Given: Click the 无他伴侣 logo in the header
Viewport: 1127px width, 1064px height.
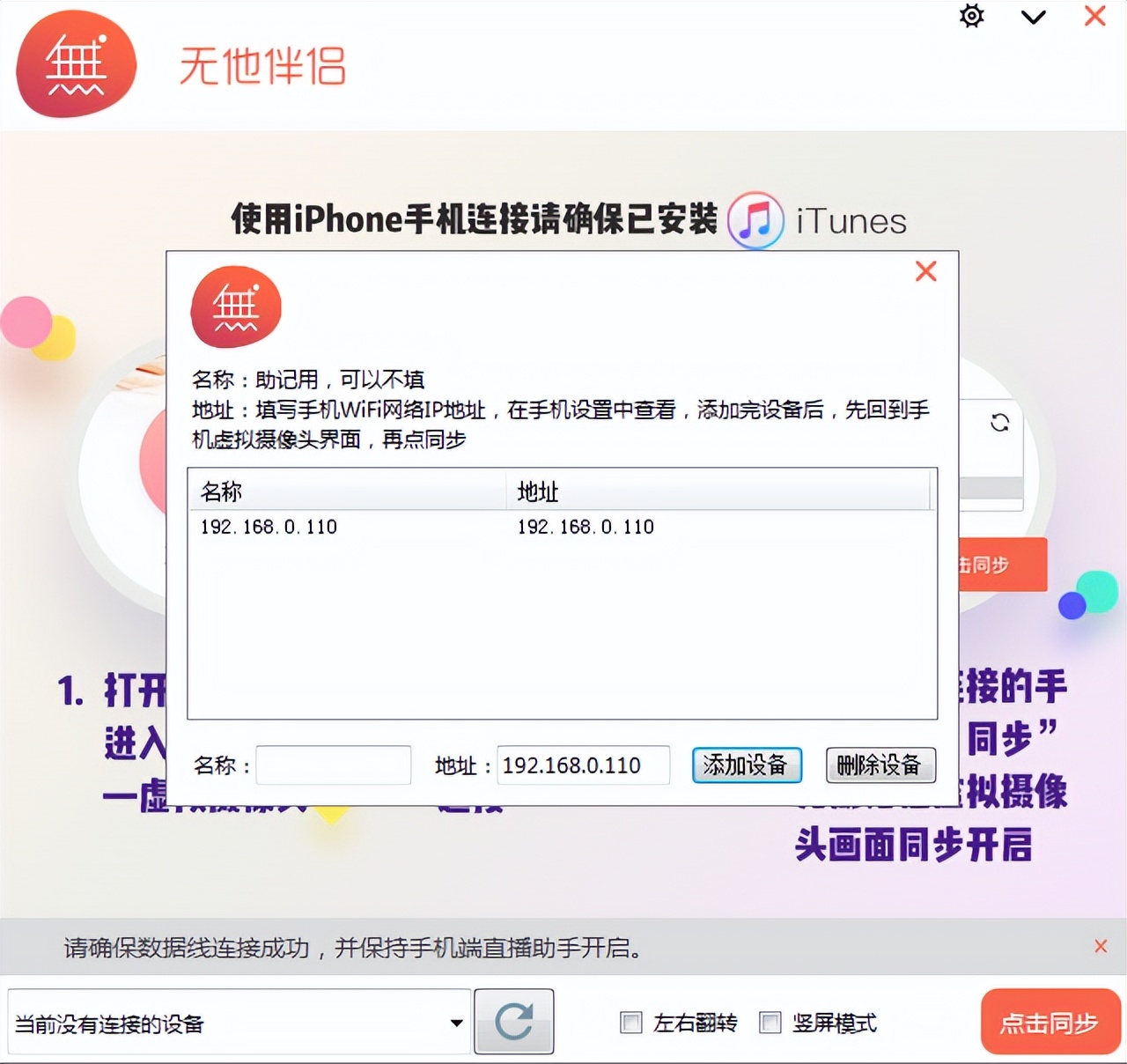Looking at the screenshot, I should (x=76, y=63).
